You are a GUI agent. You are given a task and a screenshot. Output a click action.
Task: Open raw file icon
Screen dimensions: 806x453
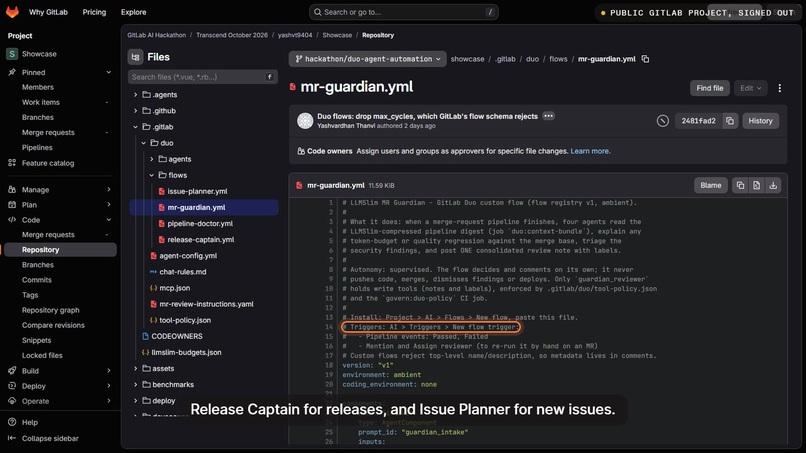[757, 186]
